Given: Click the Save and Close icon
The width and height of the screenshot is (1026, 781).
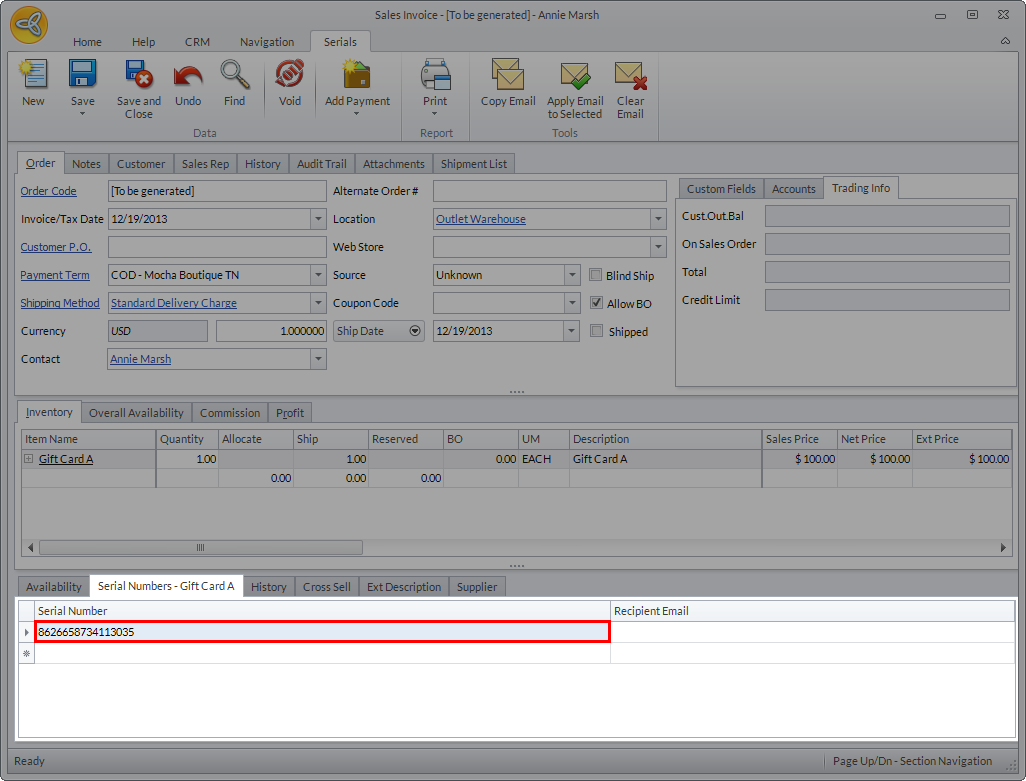Looking at the screenshot, I should (138, 77).
